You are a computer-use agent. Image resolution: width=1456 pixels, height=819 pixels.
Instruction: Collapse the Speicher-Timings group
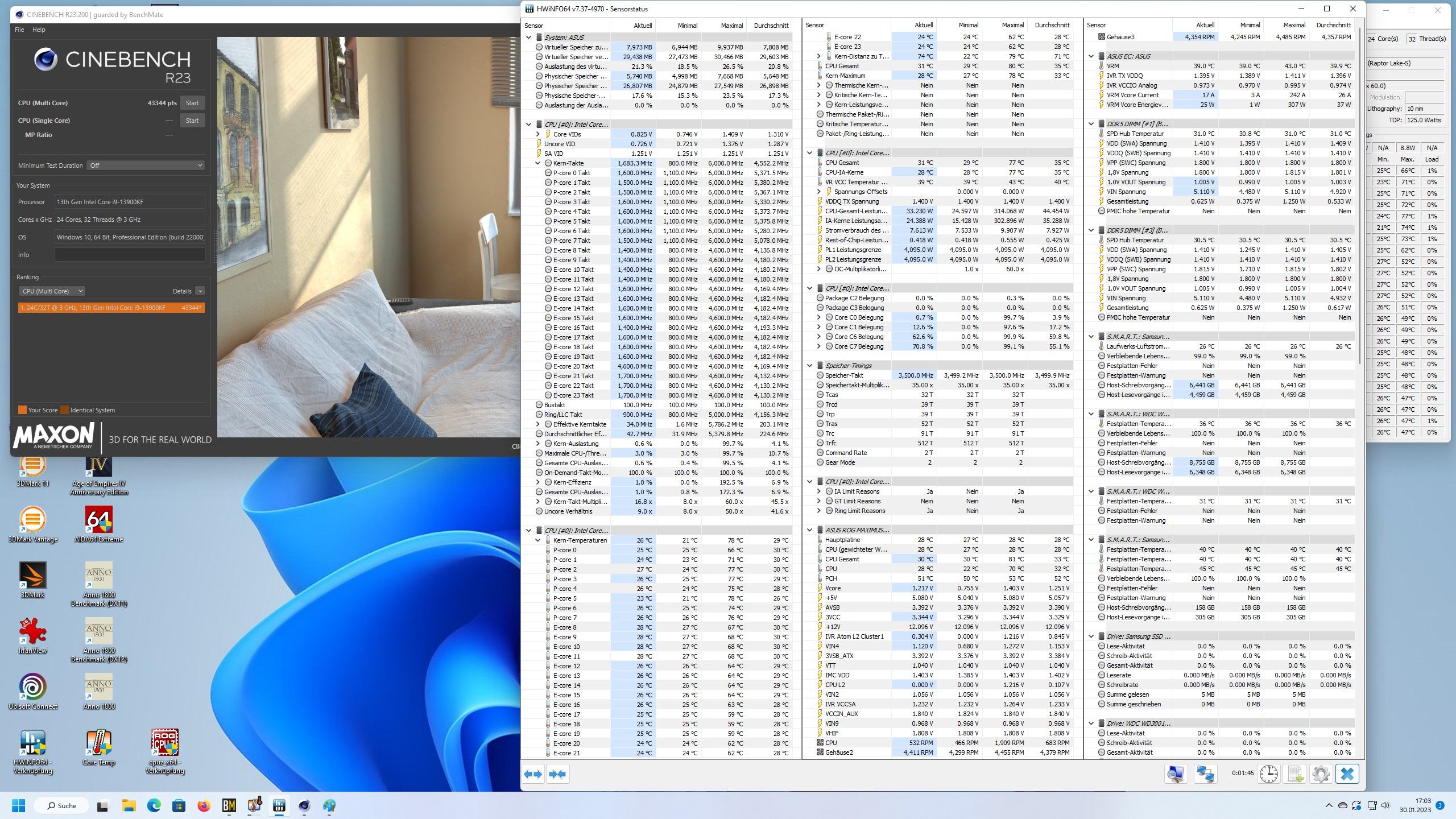pos(810,366)
